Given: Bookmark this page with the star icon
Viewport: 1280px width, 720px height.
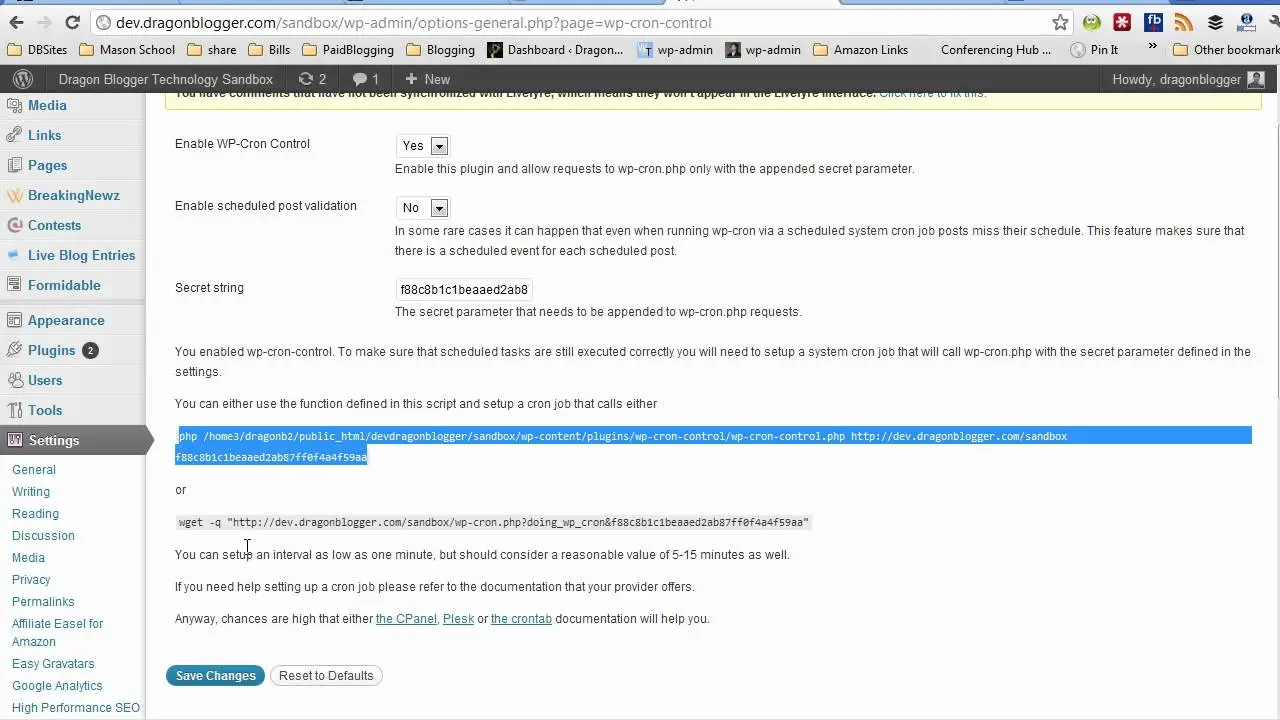Looking at the screenshot, I should tap(1060, 22).
